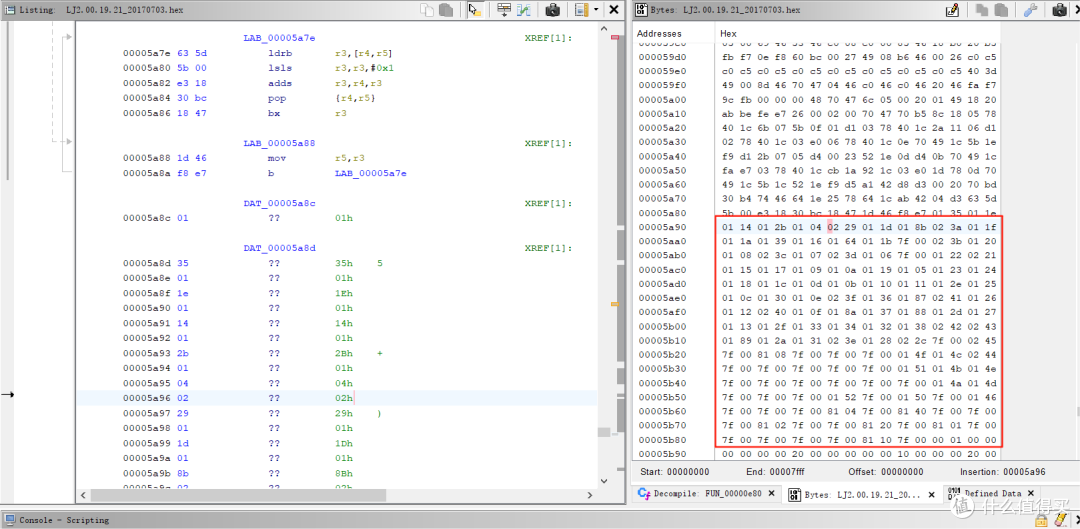Screen dimensions: 1080x529
Task: Select label DAT_00005a8c
Action: [x=279, y=203]
